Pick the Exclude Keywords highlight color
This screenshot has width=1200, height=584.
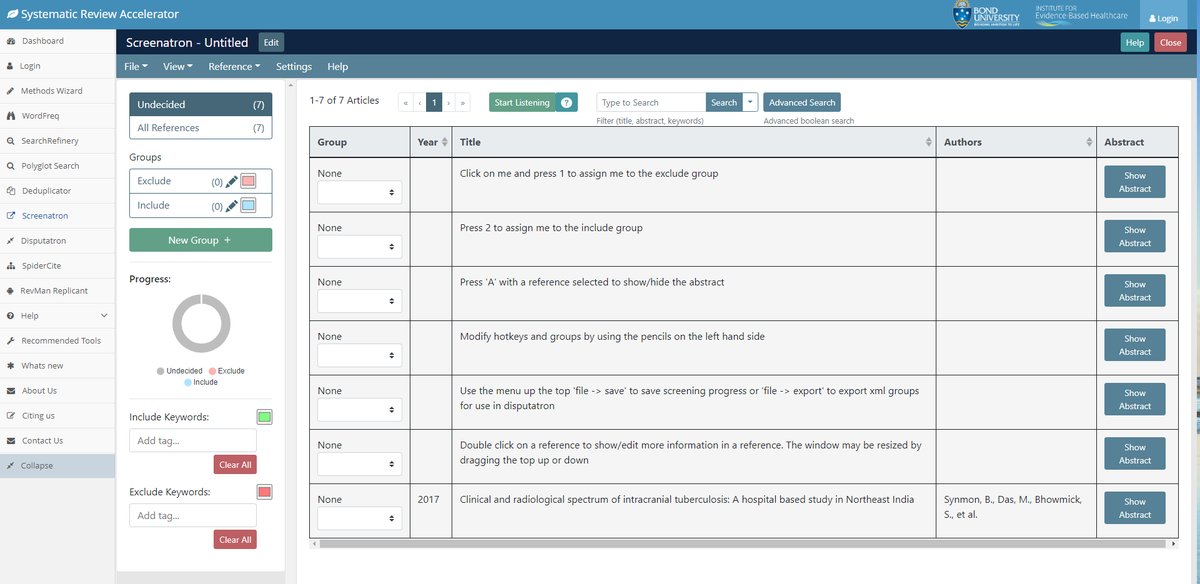265,492
